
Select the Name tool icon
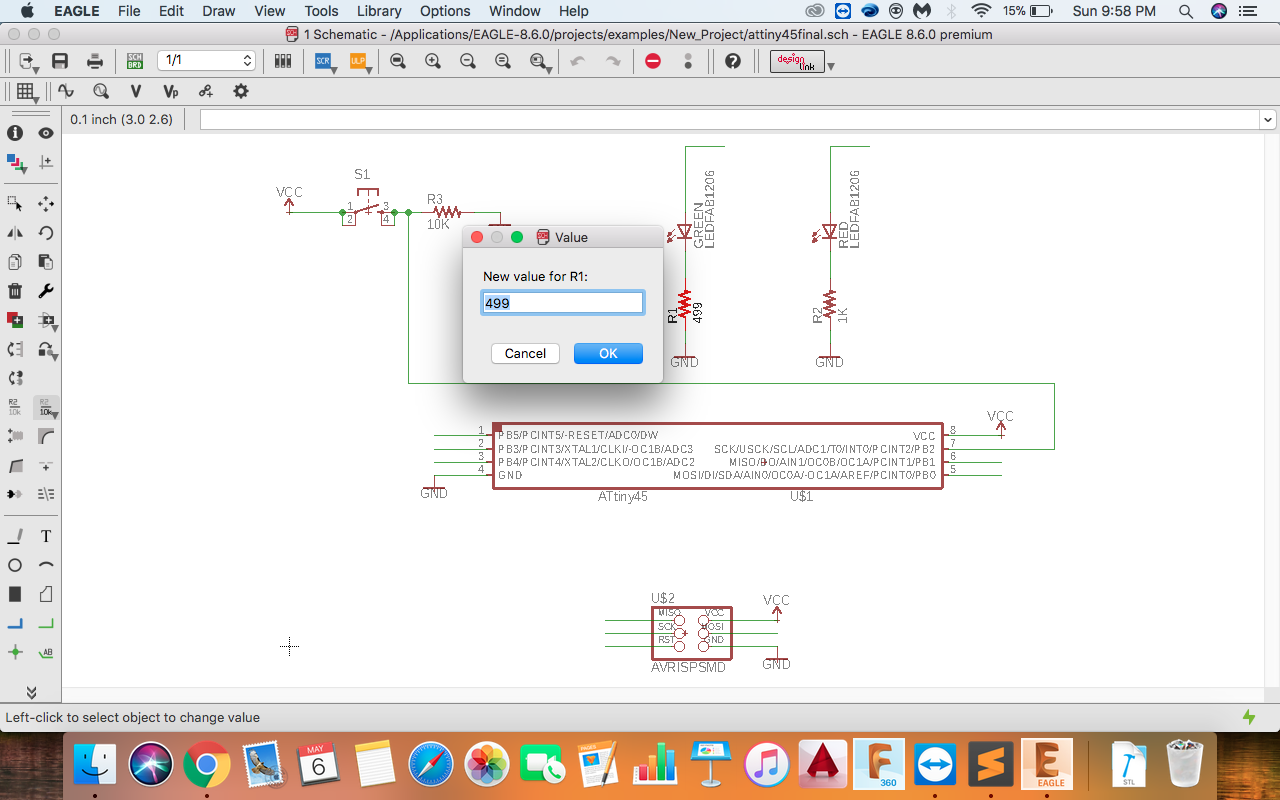pos(15,407)
